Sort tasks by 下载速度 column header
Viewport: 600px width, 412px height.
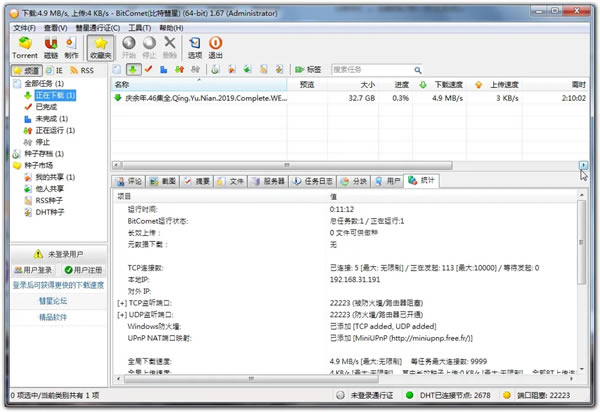[x=439, y=85]
